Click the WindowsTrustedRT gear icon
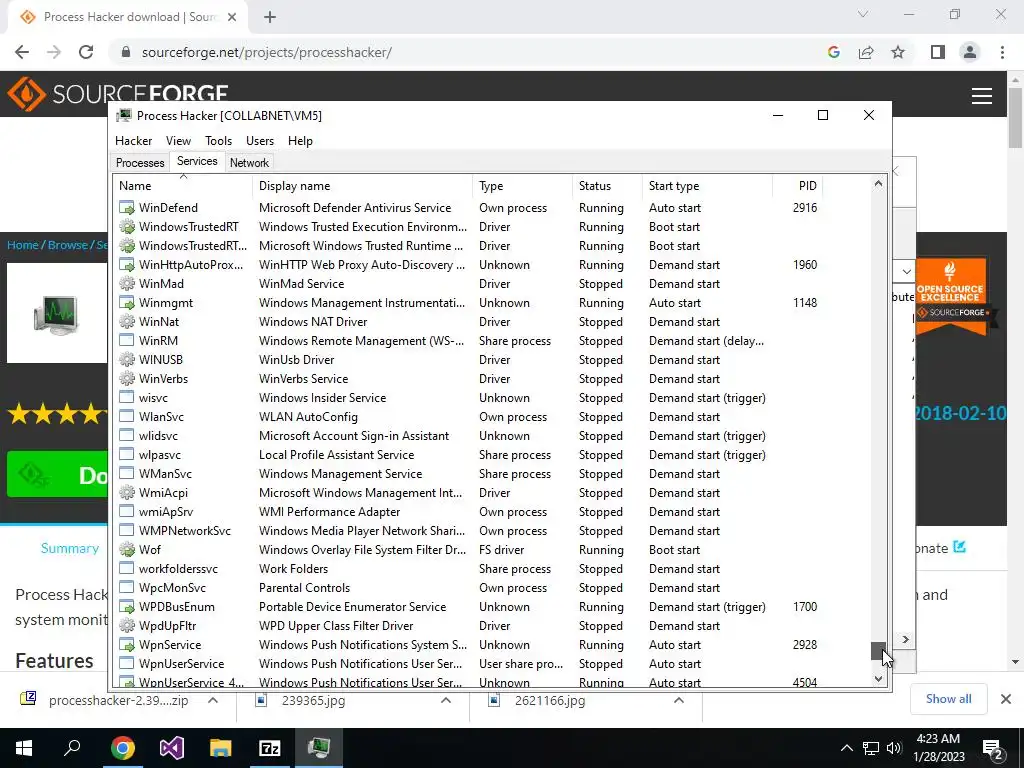This screenshot has height=768, width=1024. point(127,227)
